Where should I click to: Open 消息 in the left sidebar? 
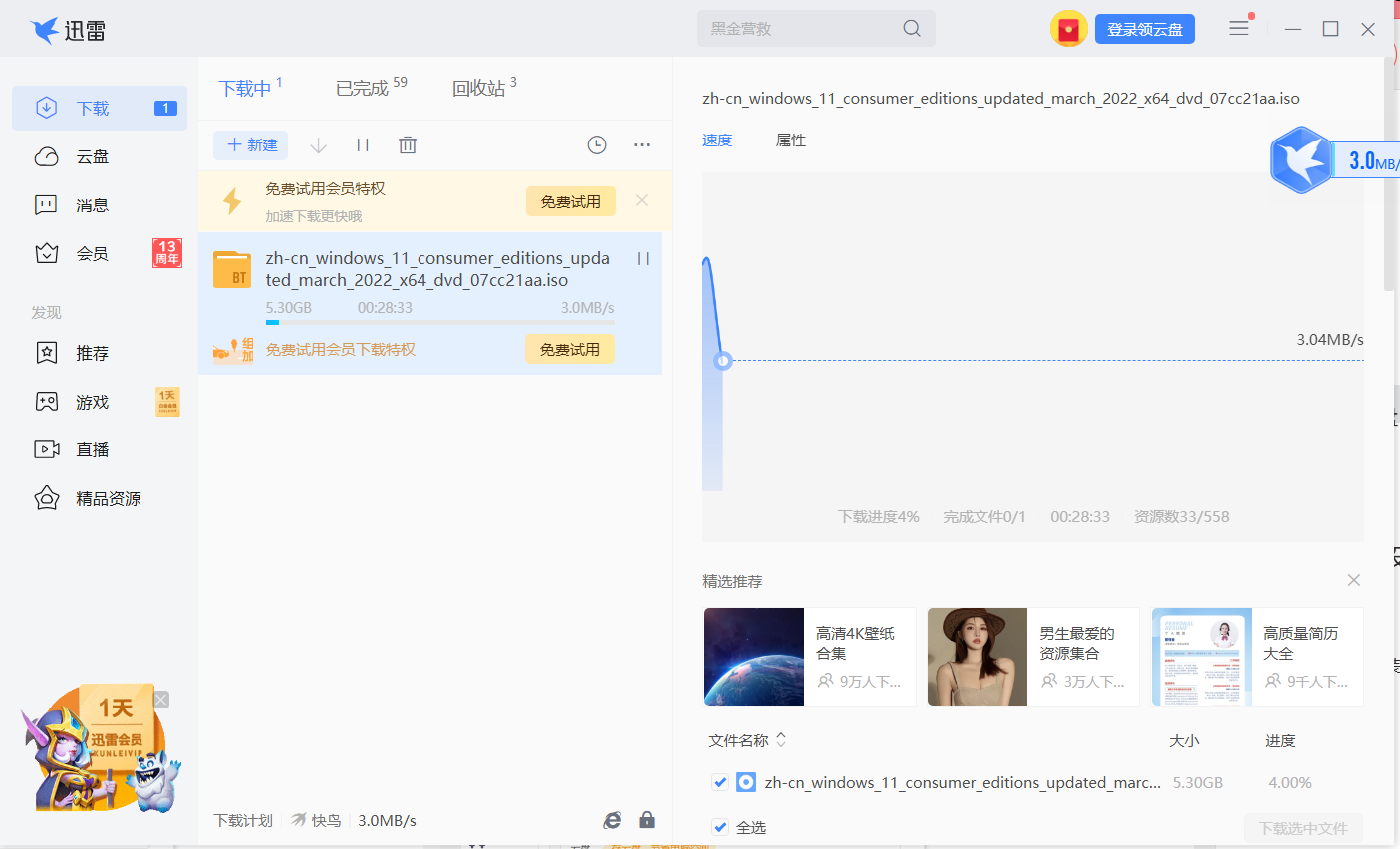click(x=92, y=204)
